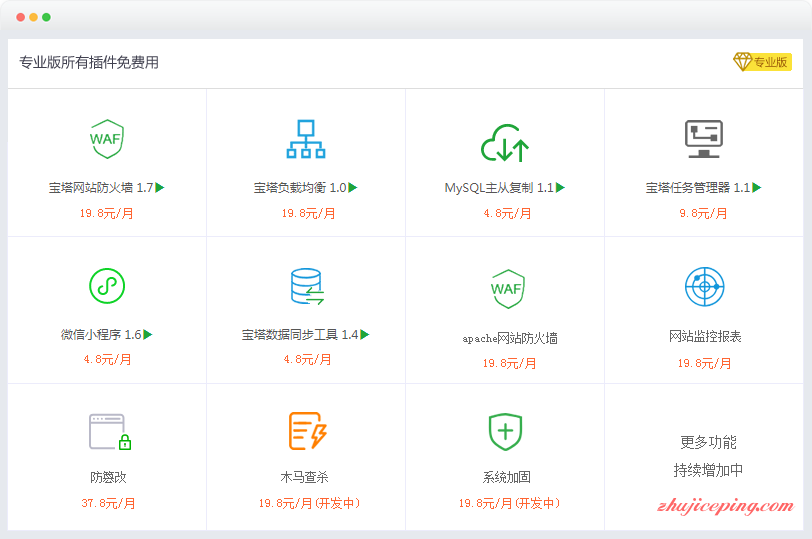Image resolution: width=812 pixels, height=539 pixels.
Task: Click the green play arrow after 微信小程序 1.6
Action: (148, 334)
